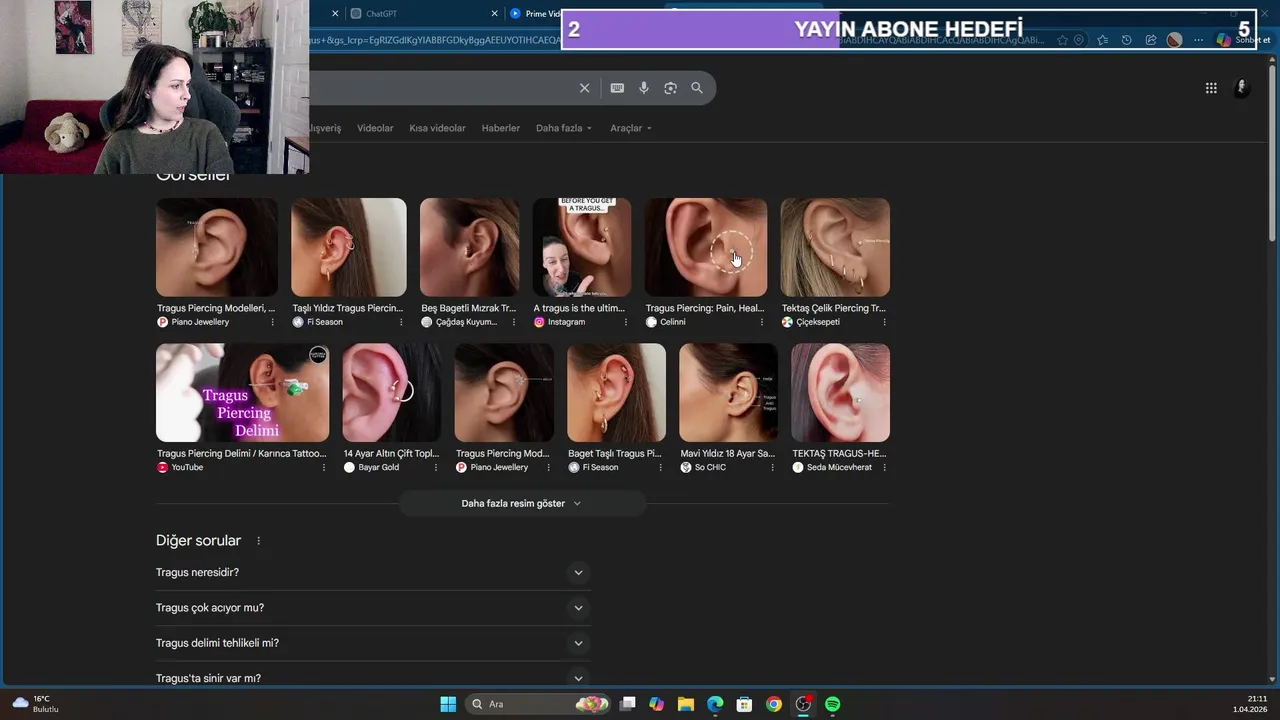
Task: Open Task View from the taskbar
Action: (x=627, y=704)
